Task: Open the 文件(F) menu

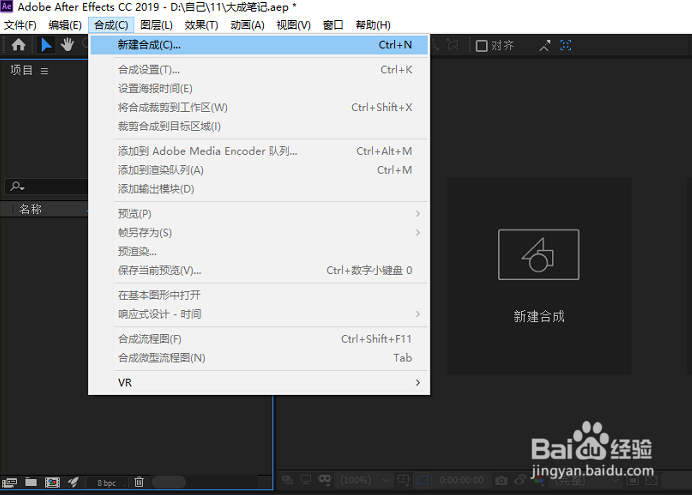Action: click(20, 25)
